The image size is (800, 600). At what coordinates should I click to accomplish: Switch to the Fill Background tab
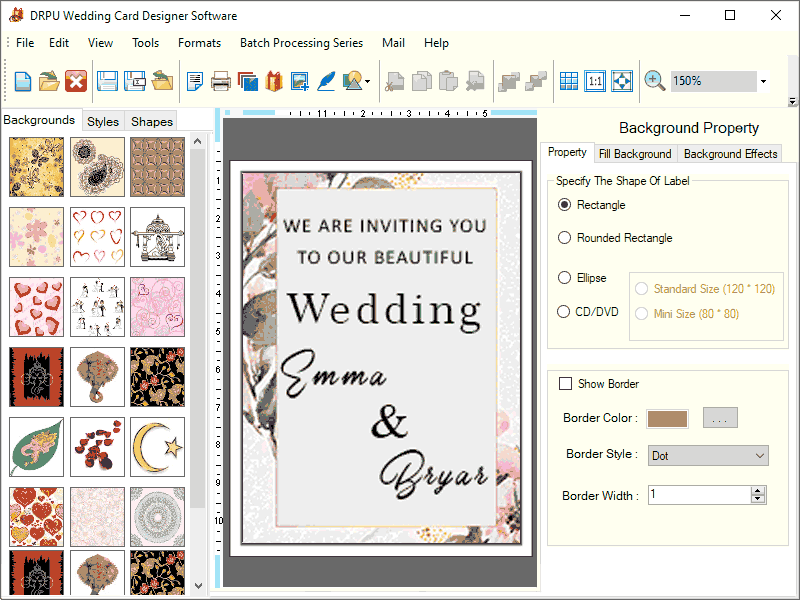(635, 153)
